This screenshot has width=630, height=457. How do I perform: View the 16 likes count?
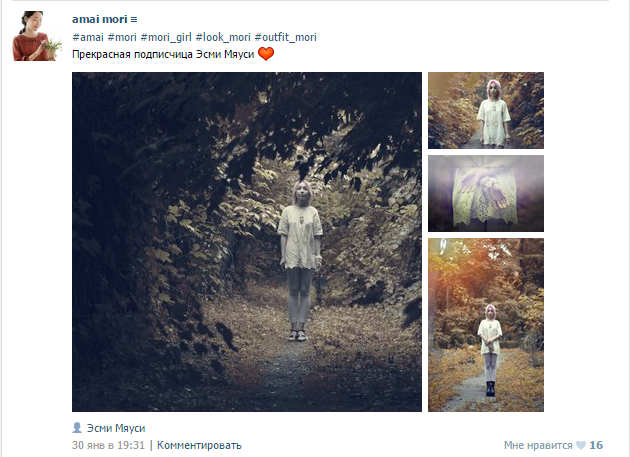click(x=596, y=445)
